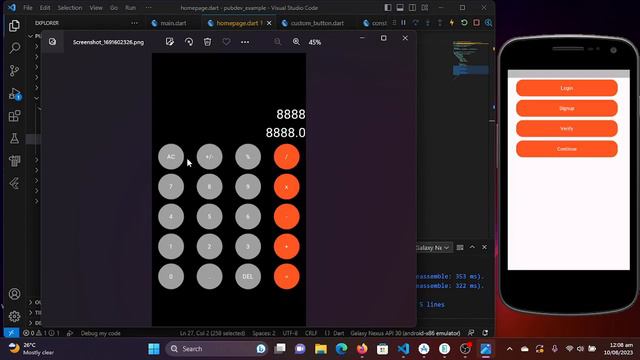
Task: Open the View menu
Action: [x=96, y=8]
